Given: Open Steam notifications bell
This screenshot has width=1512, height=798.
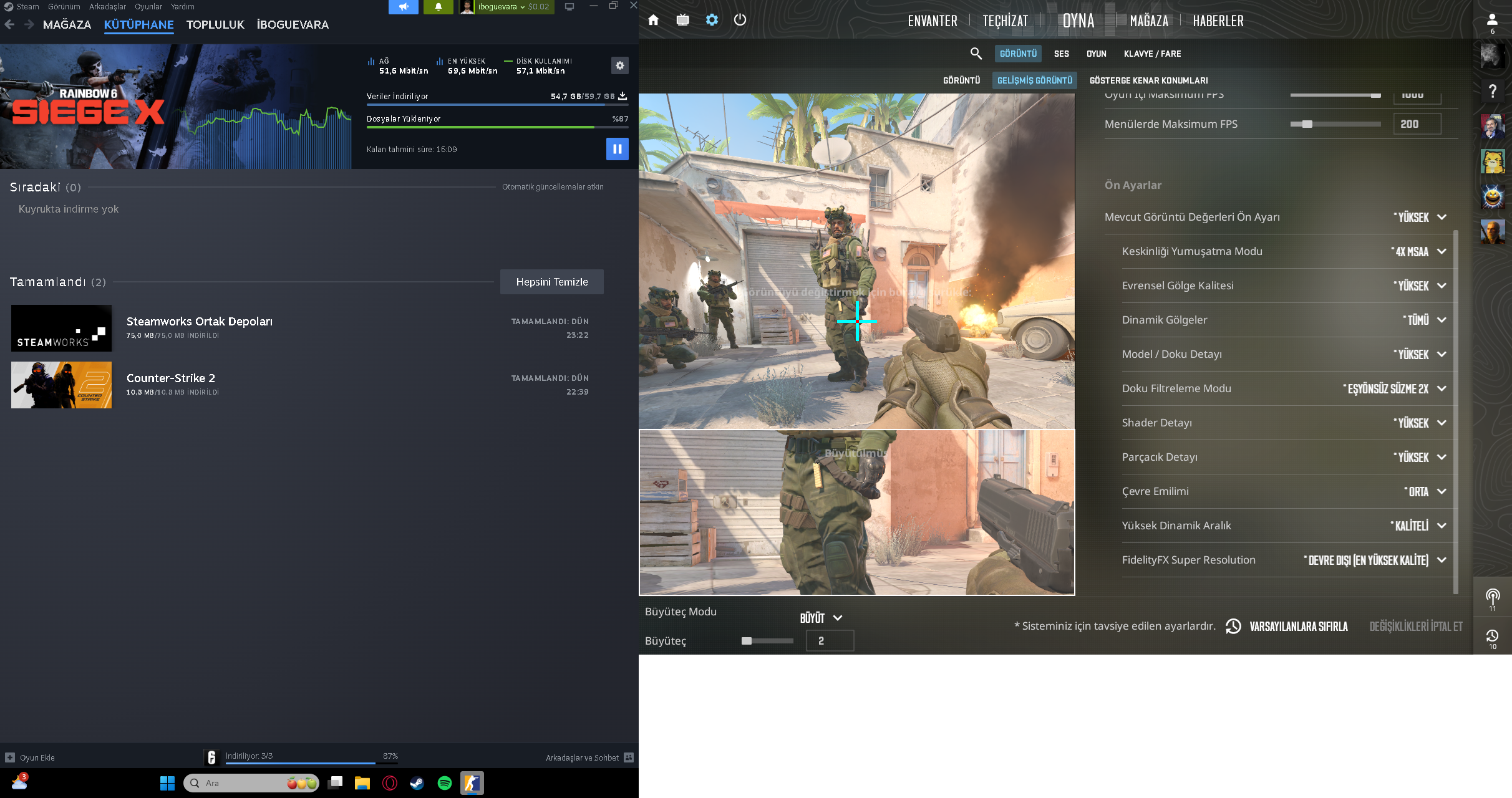Looking at the screenshot, I should point(439,7).
